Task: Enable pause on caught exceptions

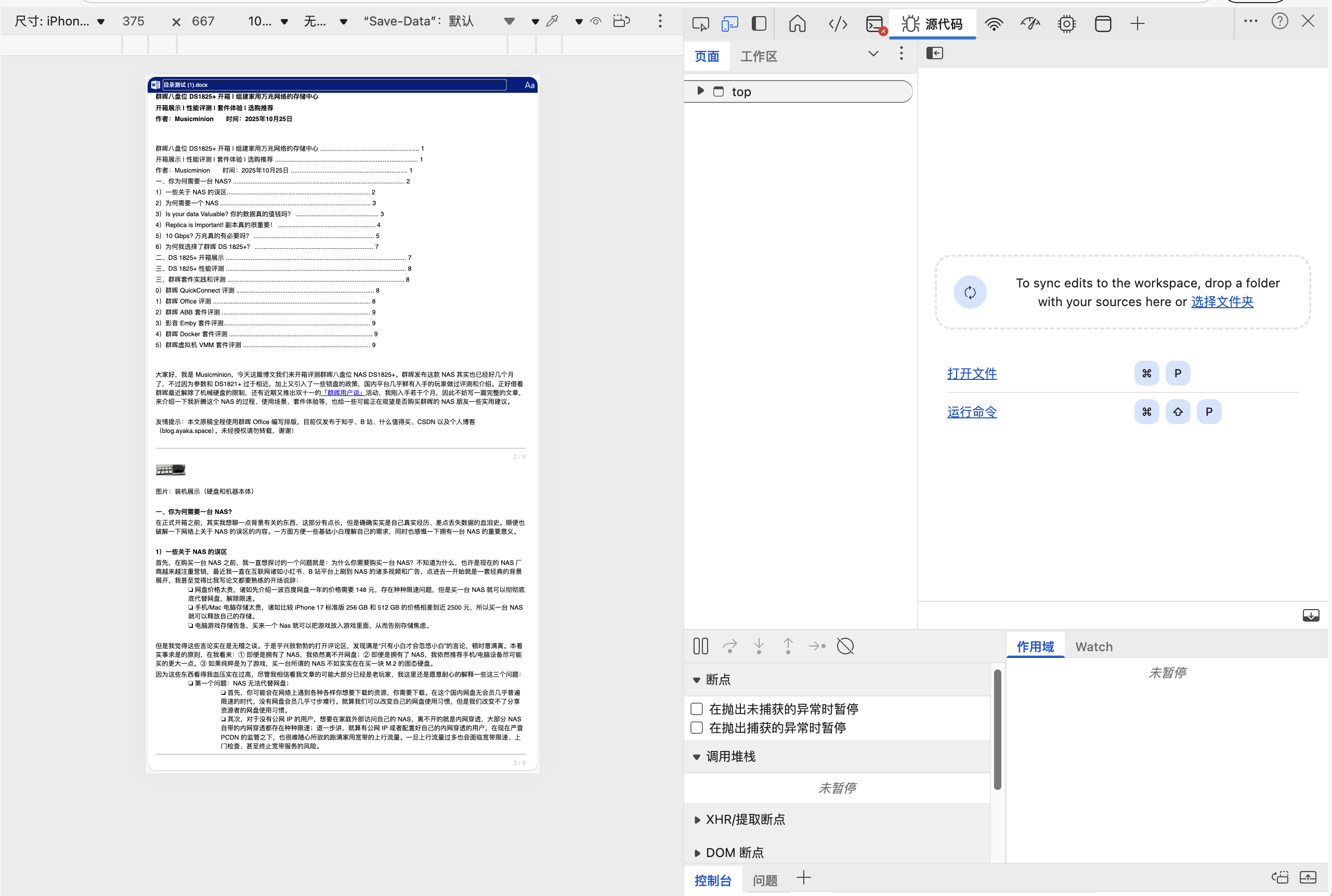Action: point(696,728)
